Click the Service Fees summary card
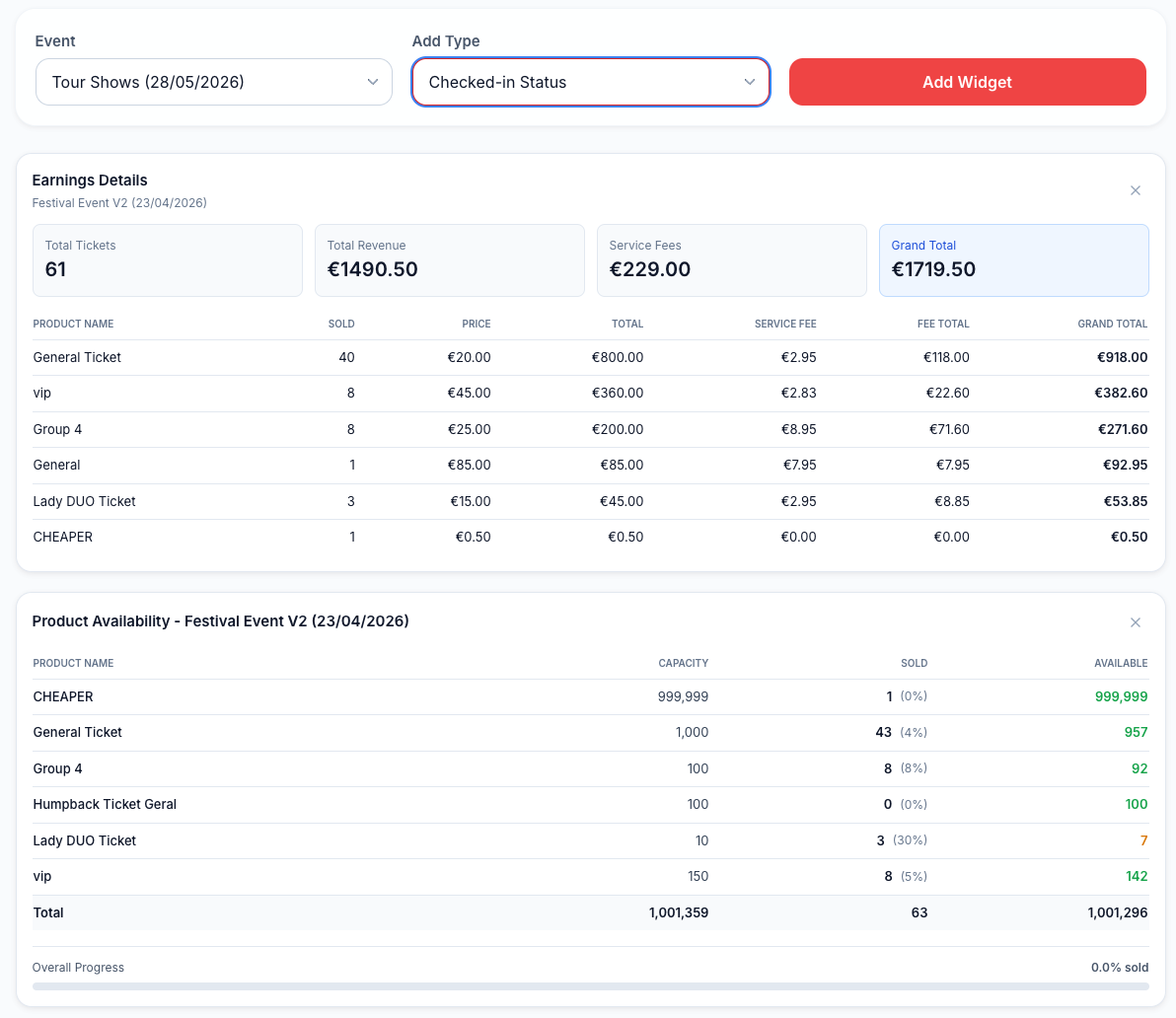The image size is (1176, 1018). pyautogui.click(x=731, y=260)
